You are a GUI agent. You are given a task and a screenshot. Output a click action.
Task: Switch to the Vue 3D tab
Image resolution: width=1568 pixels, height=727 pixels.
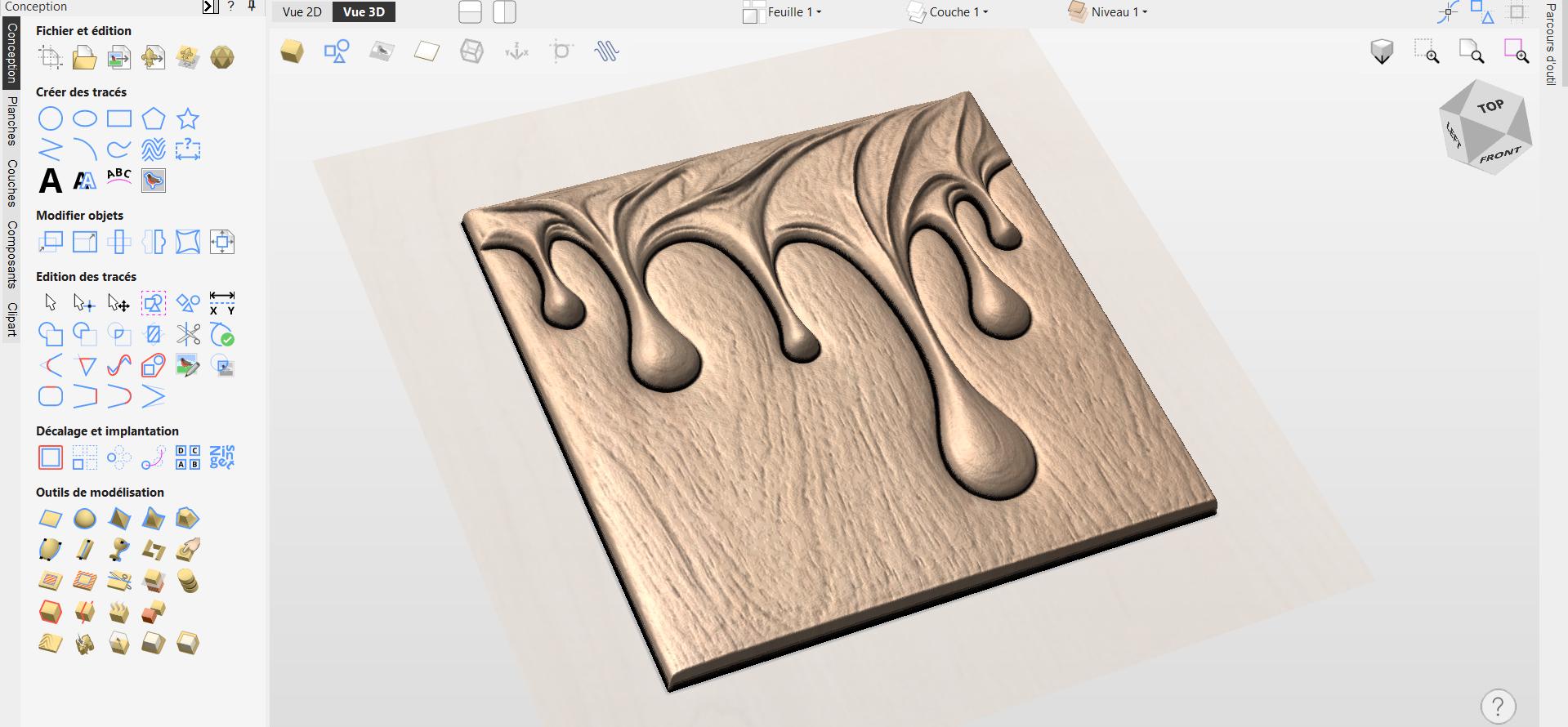click(x=364, y=12)
